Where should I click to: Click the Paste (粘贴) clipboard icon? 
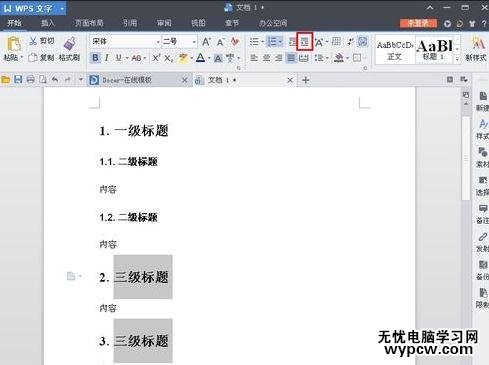[x=13, y=44]
